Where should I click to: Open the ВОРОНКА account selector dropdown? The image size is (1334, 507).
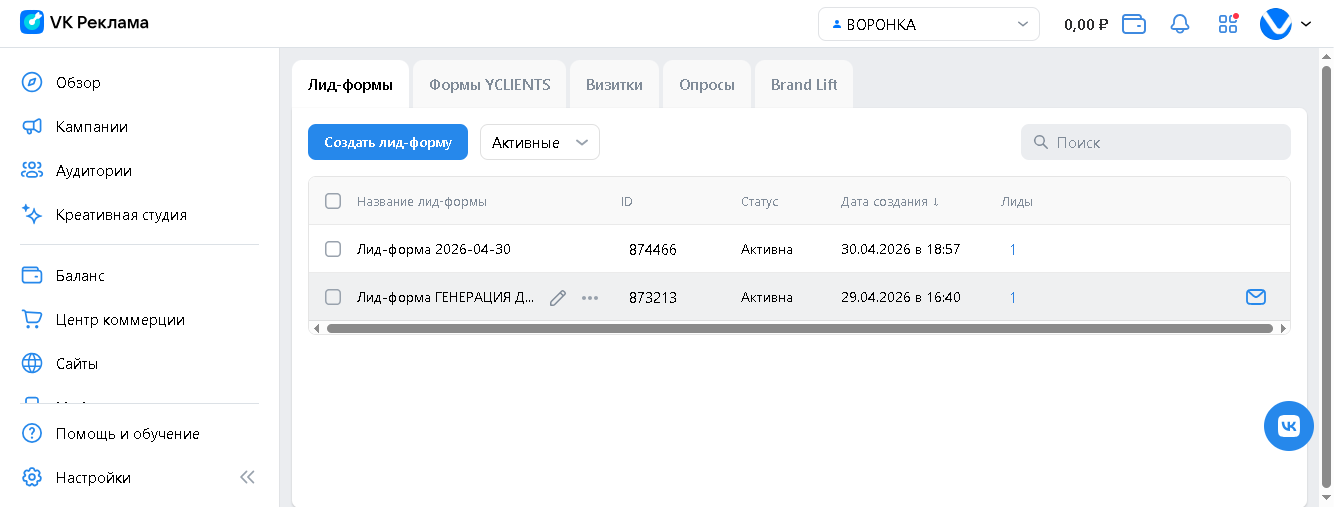coord(929,24)
